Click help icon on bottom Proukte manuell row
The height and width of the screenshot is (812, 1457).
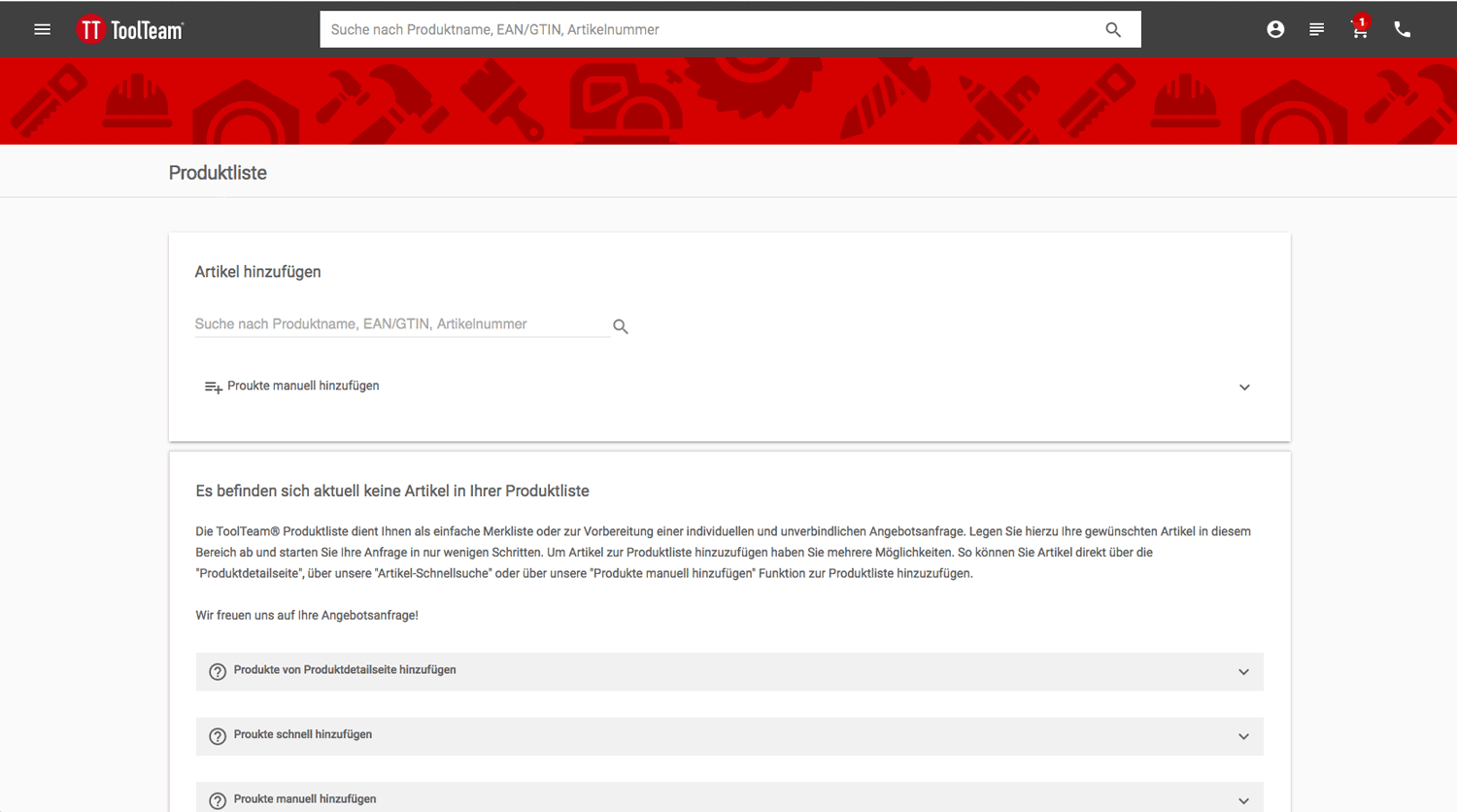click(x=218, y=800)
